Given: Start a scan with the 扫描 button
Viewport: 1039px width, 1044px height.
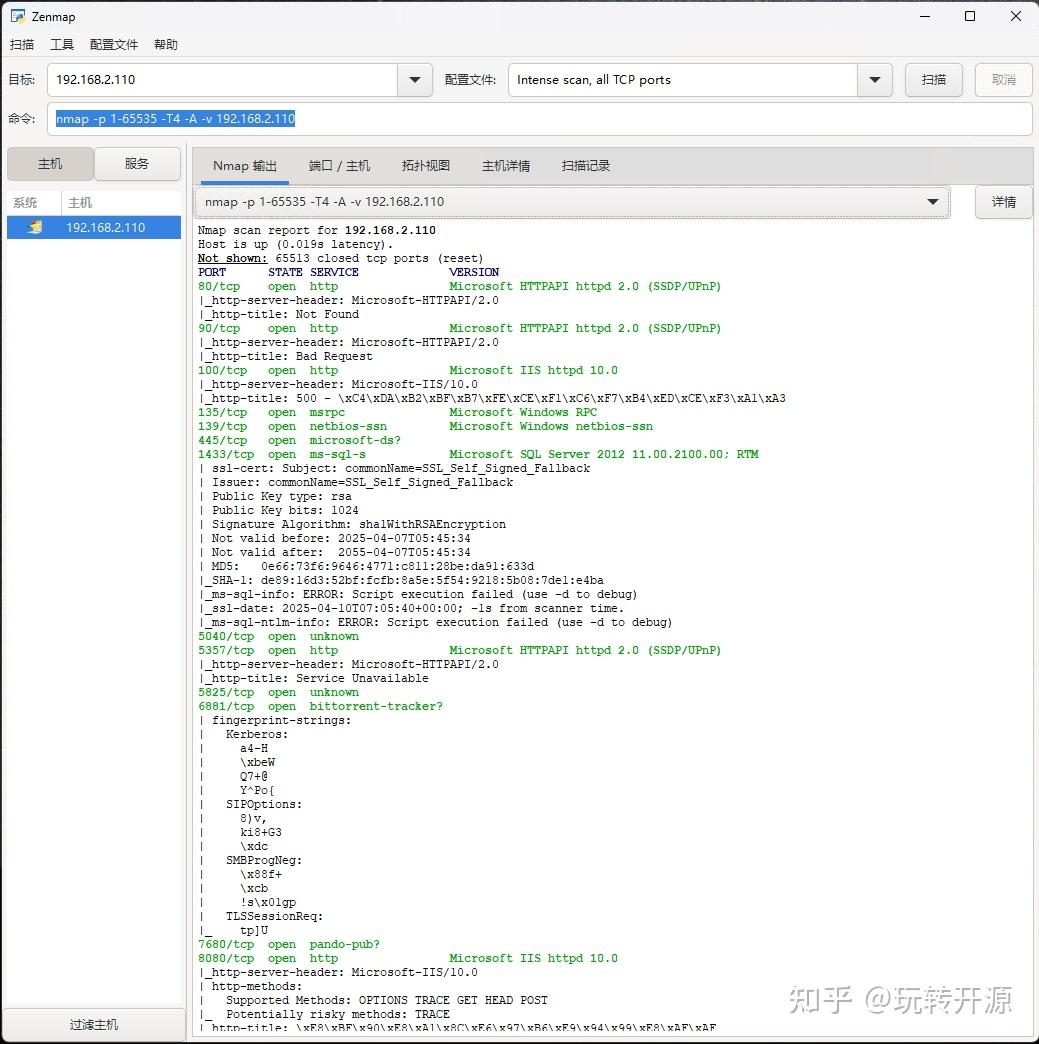Looking at the screenshot, I should (x=933, y=80).
